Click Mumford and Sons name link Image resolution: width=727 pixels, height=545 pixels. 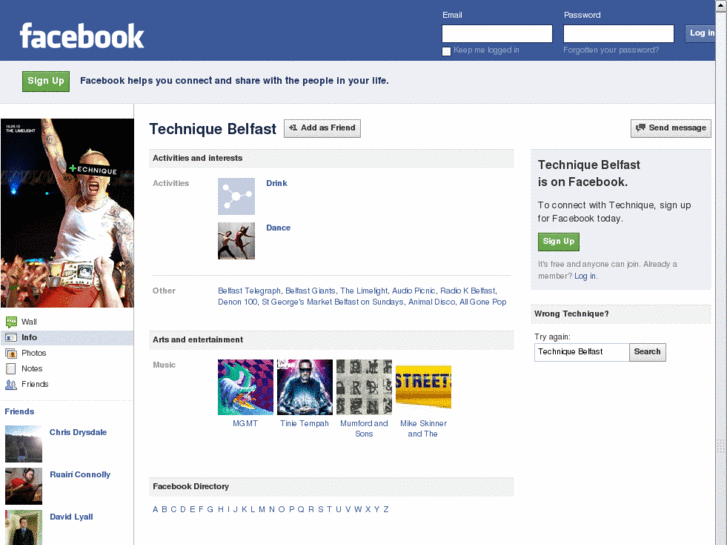(x=364, y=429)
